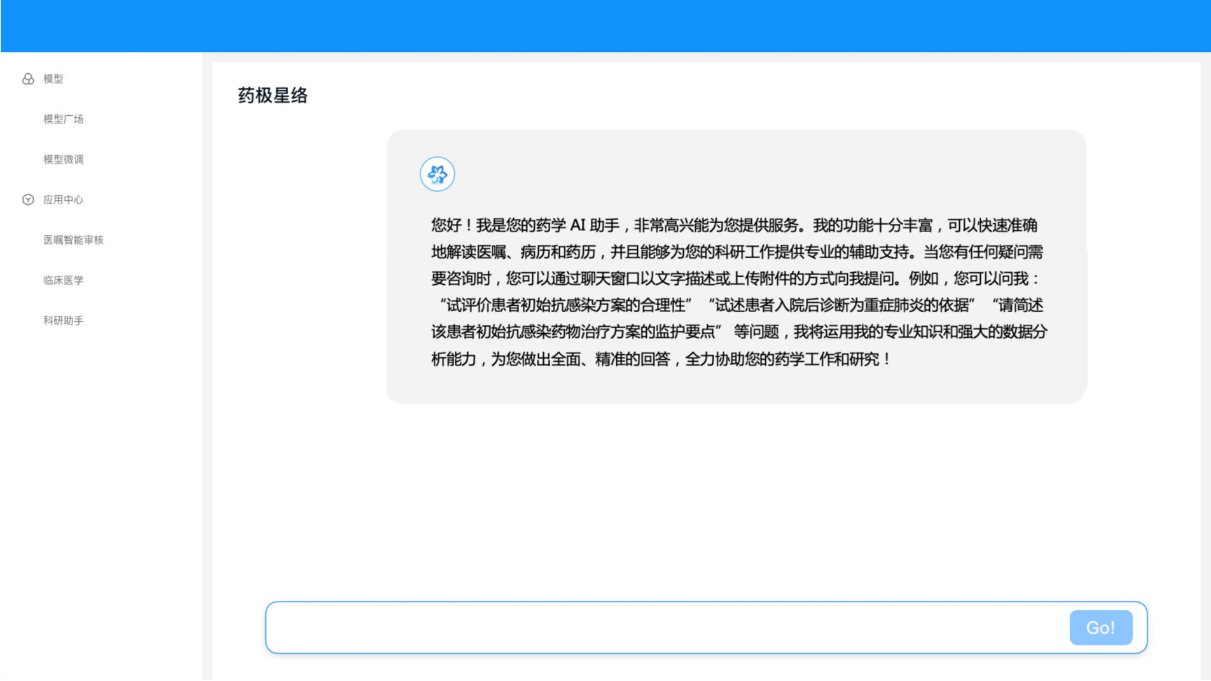The image size is (1211, 681).
Task: Select 临床医学 in the sidebar
Action: click(63, 280)
